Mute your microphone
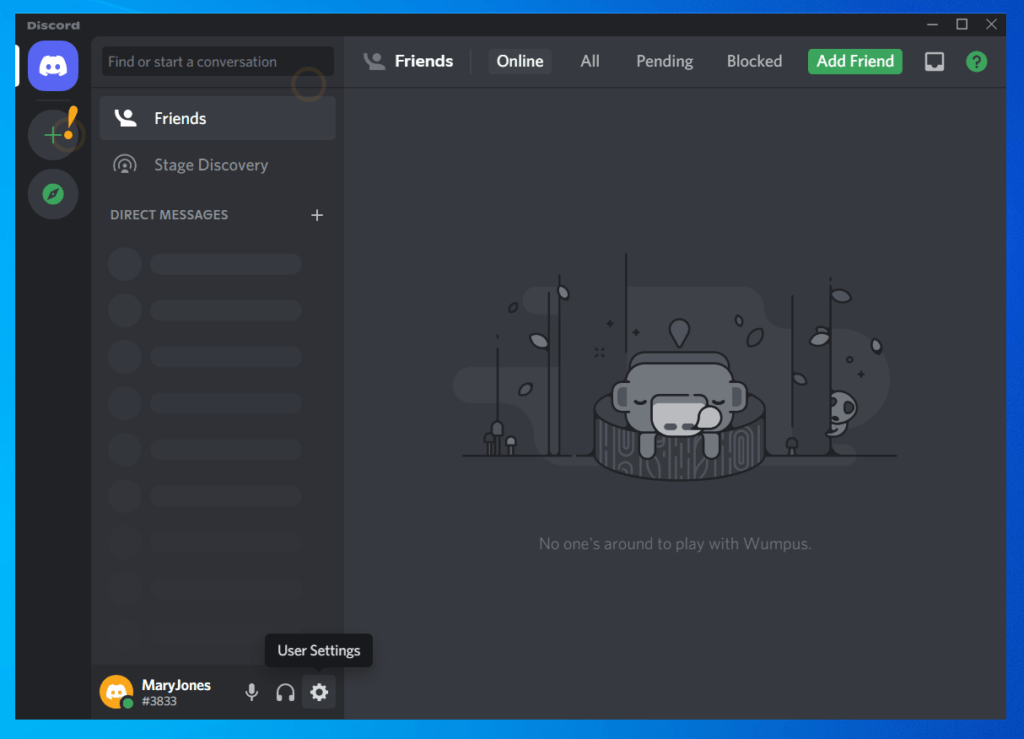The width and height of the screenshot is (1024, 739). [x=251, y=691]
